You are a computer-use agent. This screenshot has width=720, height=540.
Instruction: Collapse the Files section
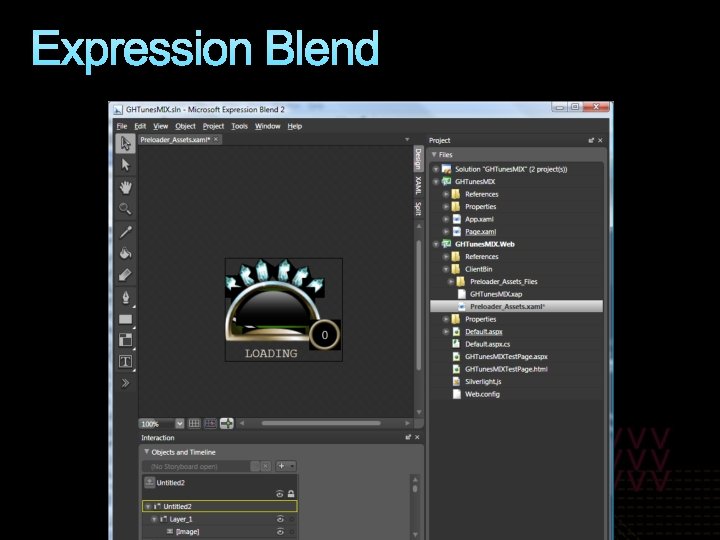[x=434, y=155]
